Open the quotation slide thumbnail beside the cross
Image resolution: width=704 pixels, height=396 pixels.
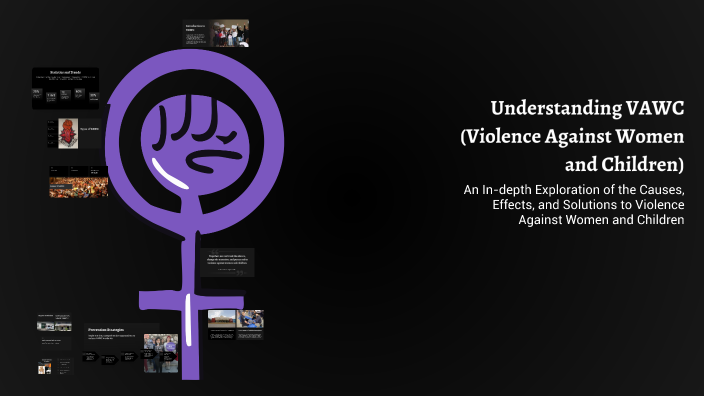point(227,262)
